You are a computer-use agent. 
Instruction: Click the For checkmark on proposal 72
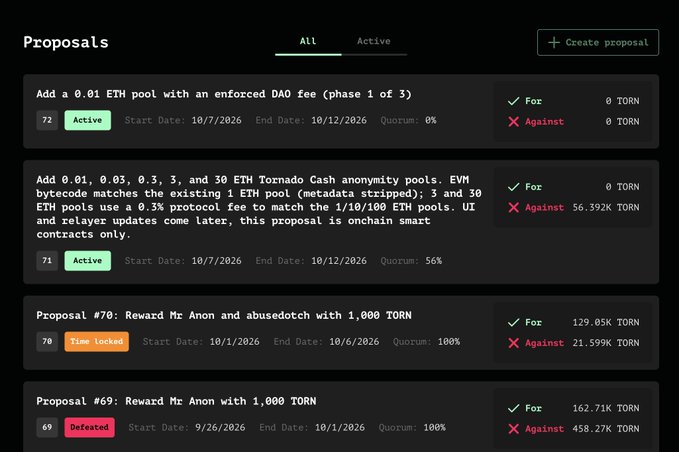(514, 101)
